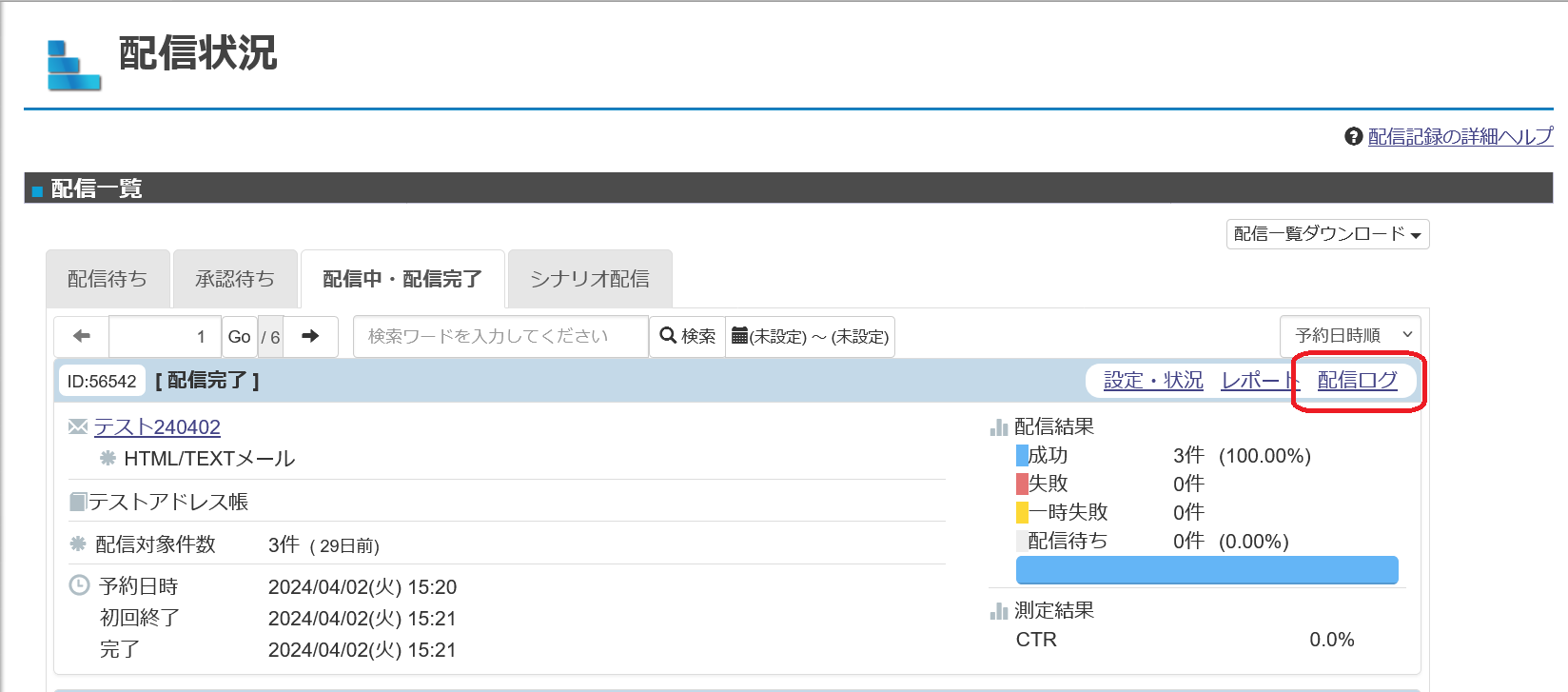This screenshot has height=692, width=1568.
Task: Click the ID:56542 badge
Action: coord(102,381)
